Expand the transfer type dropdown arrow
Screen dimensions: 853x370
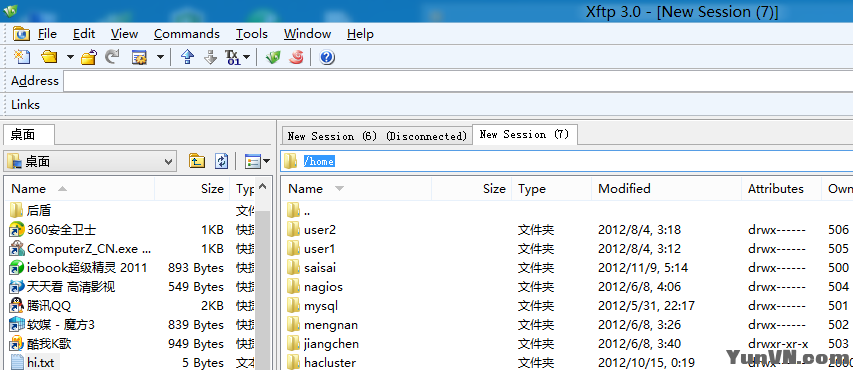click(246, 57)
